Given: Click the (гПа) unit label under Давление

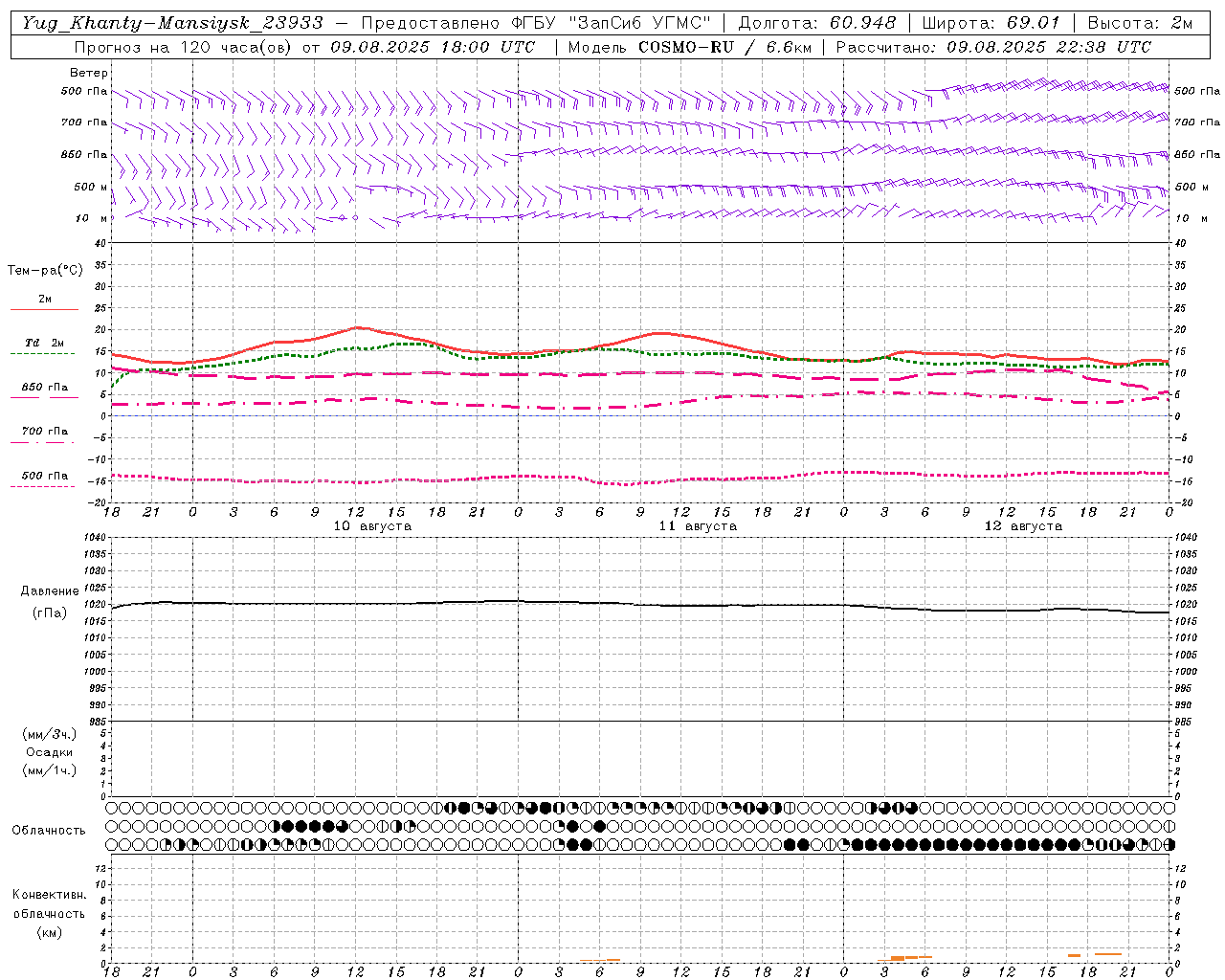Looking at the screenshot, I should (x=49, y=612).
